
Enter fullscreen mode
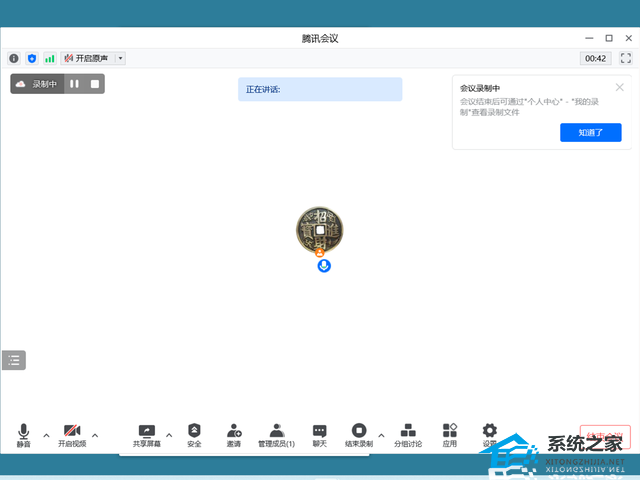pos(626,58)
